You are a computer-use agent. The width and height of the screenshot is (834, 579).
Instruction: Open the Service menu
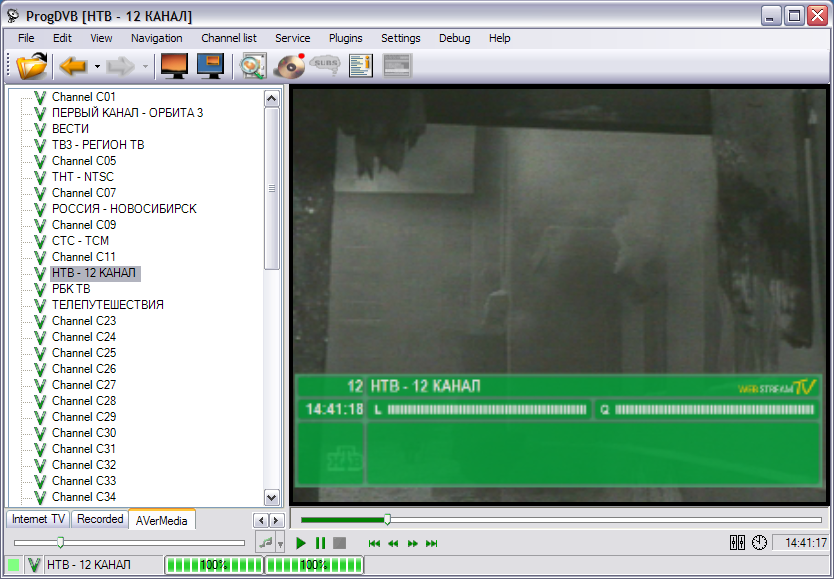pos(293,38)
